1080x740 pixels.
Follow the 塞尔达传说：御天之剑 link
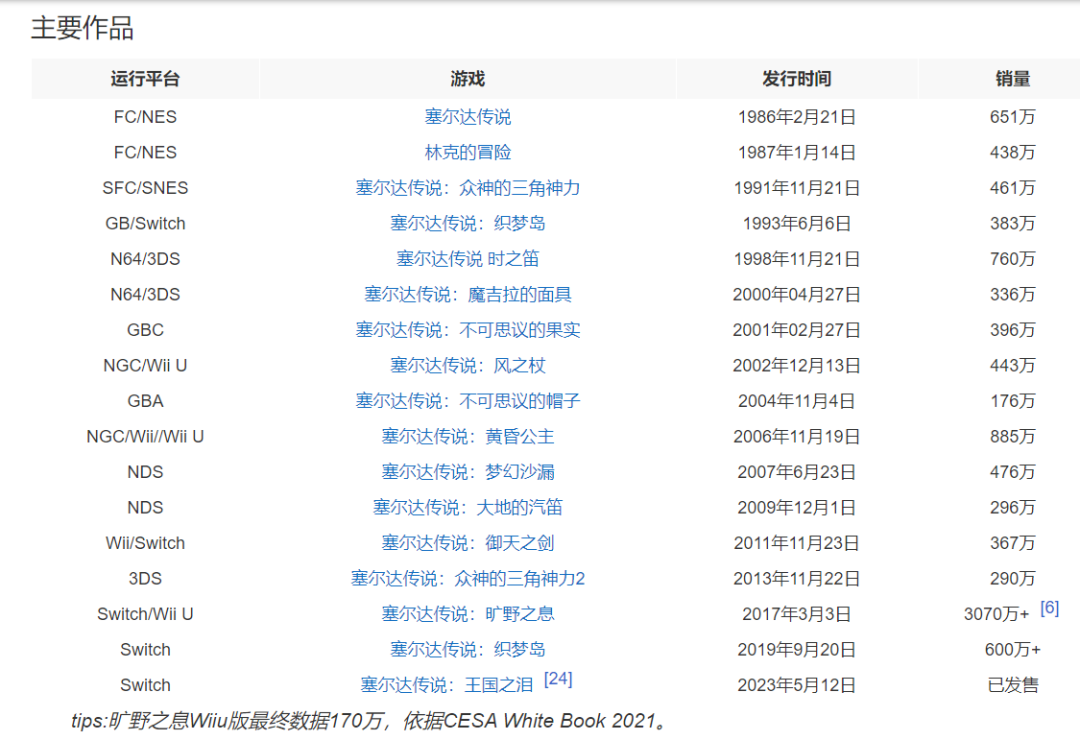coord(468,542)
